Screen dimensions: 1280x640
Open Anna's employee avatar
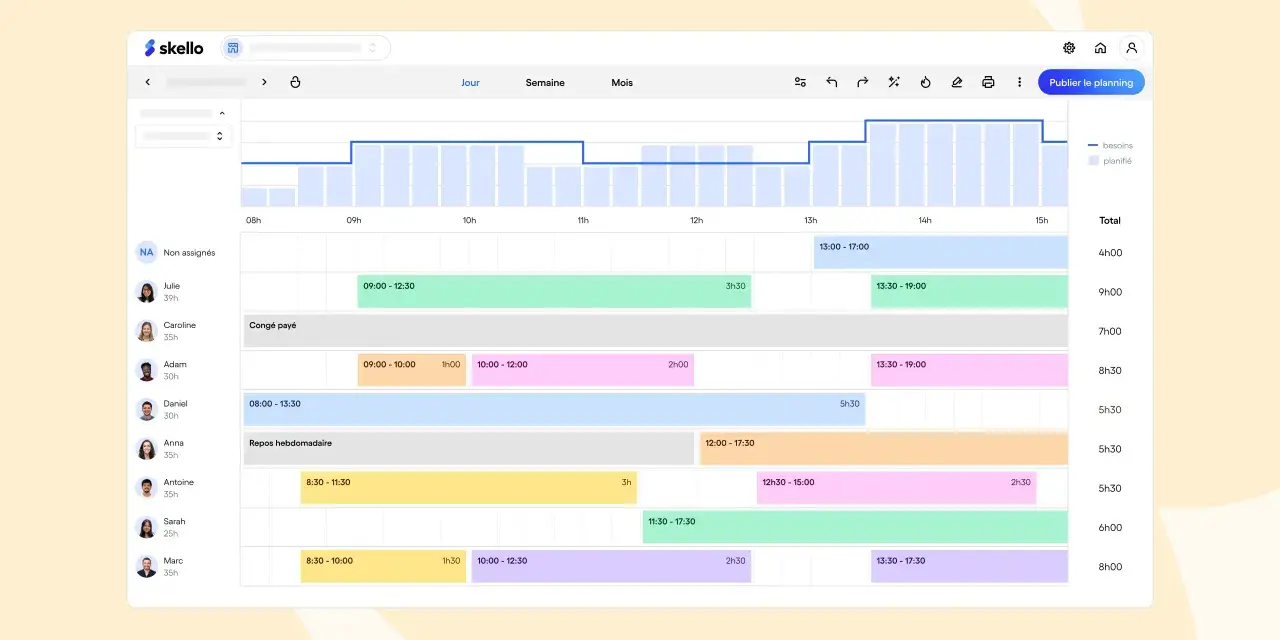(146, 449)
